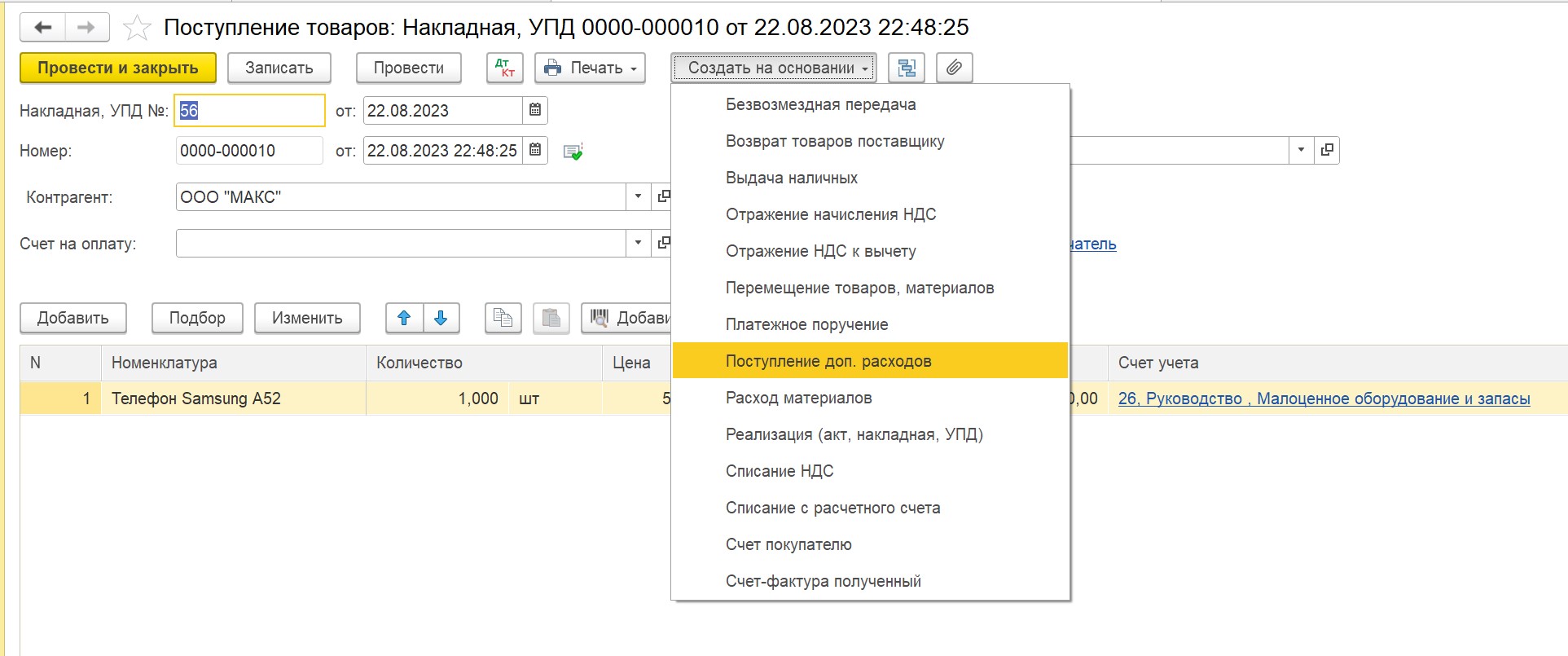The width and height of the screenshot is (1568, 656).
Task: Open attached files paperclip icon
Action: tap(954, 68)
